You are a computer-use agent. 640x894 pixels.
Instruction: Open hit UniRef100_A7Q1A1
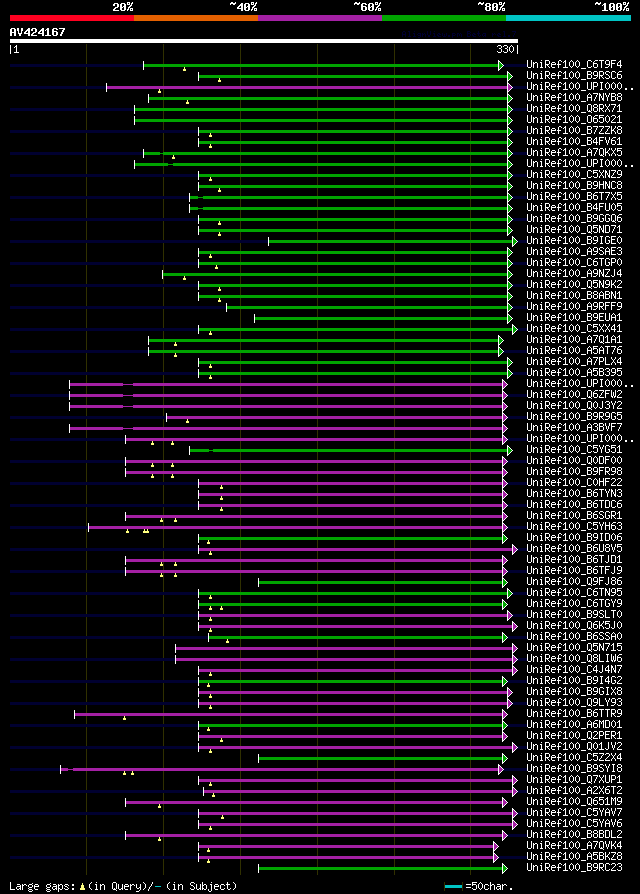[574, 339]
